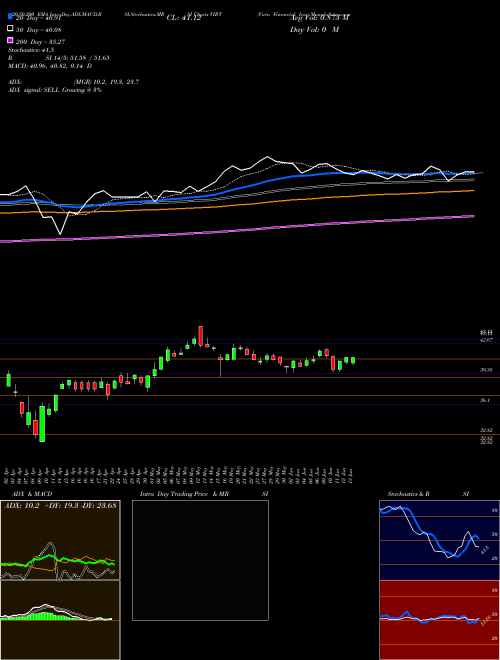The height and width of the screenshot is (660, 500).
Task: Click the blue 20 Day legend swatch
Action: tap(11, 17)
